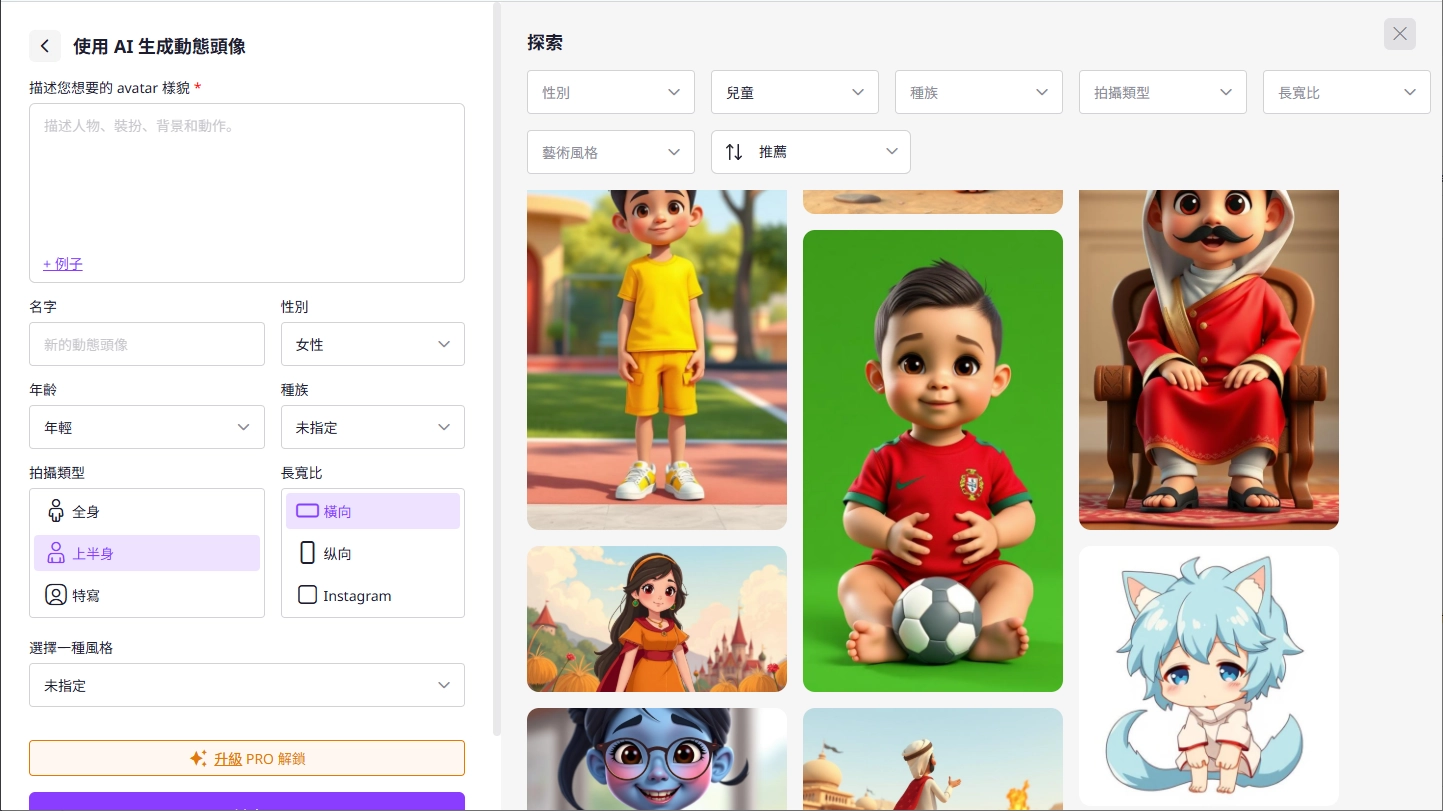Click the portrait 纵向 rectangle icon

(x=308, y=553)
